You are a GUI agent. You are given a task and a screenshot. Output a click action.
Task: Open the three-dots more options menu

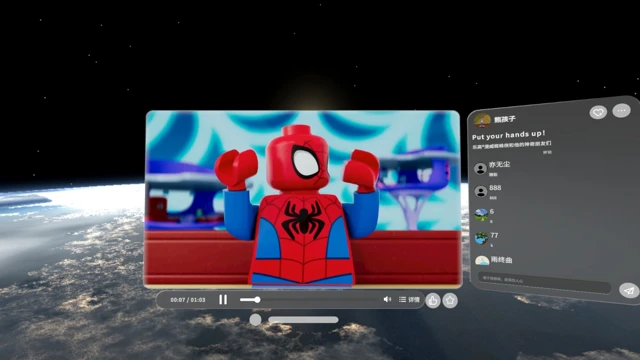pyautogui.click(x=621, y=111)
